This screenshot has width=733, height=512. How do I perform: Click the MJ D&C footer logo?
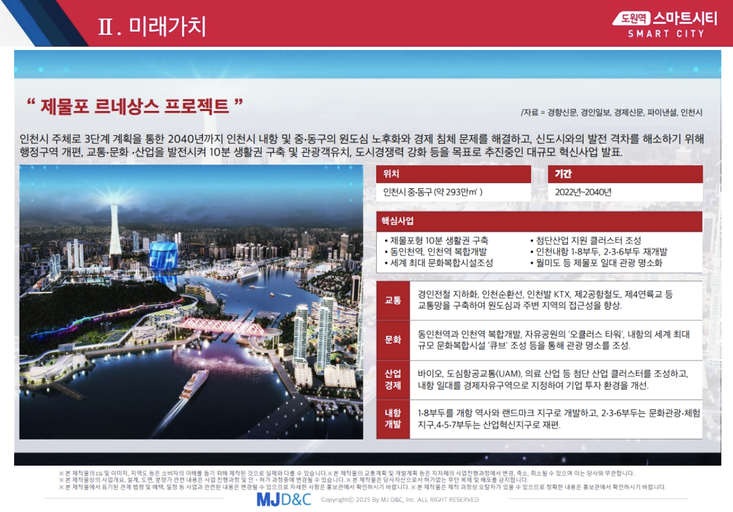pyautogui.click(x=284, y=499)
